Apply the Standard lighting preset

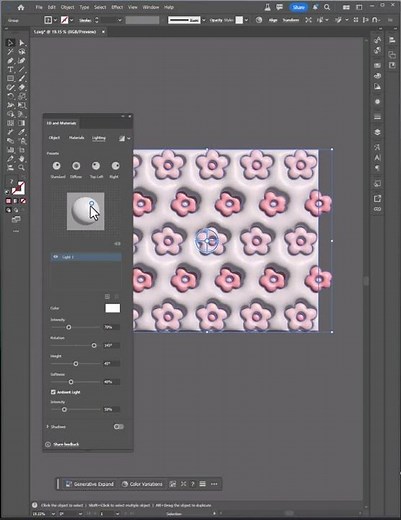[x=57, y=166]
